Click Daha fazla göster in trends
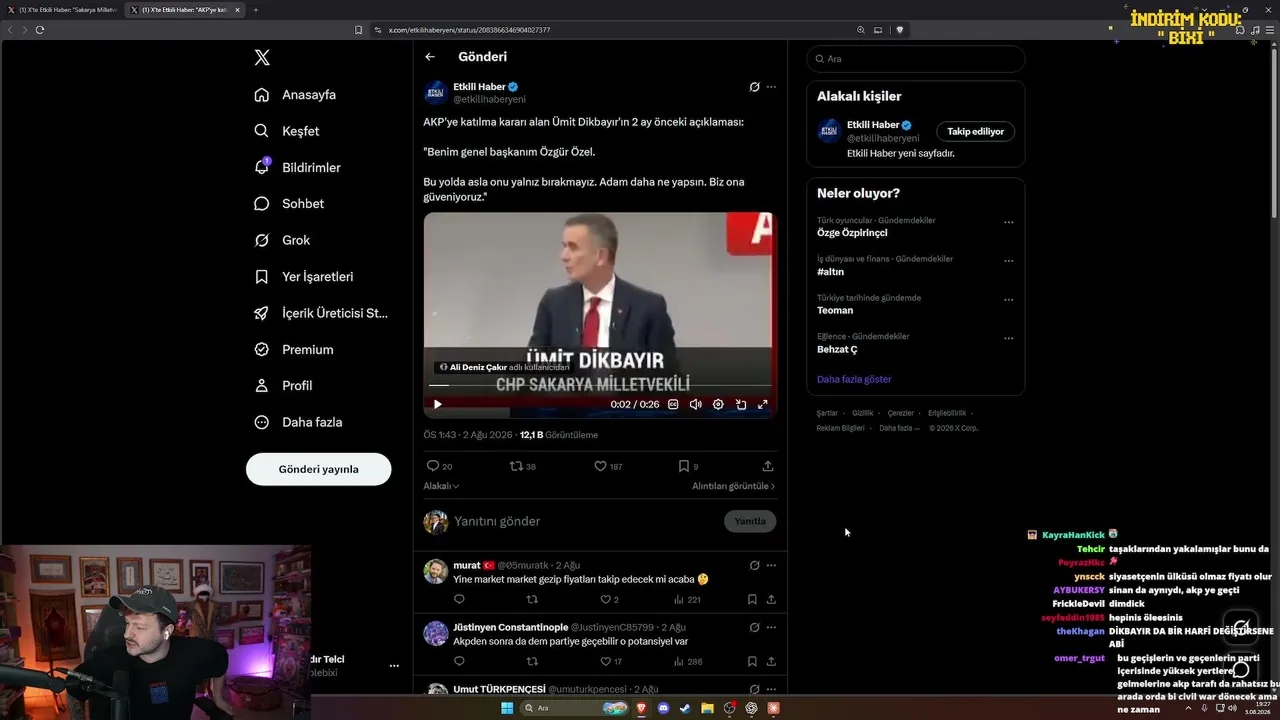The width and height of the screenshot is (1280, 720). point(854,380)
